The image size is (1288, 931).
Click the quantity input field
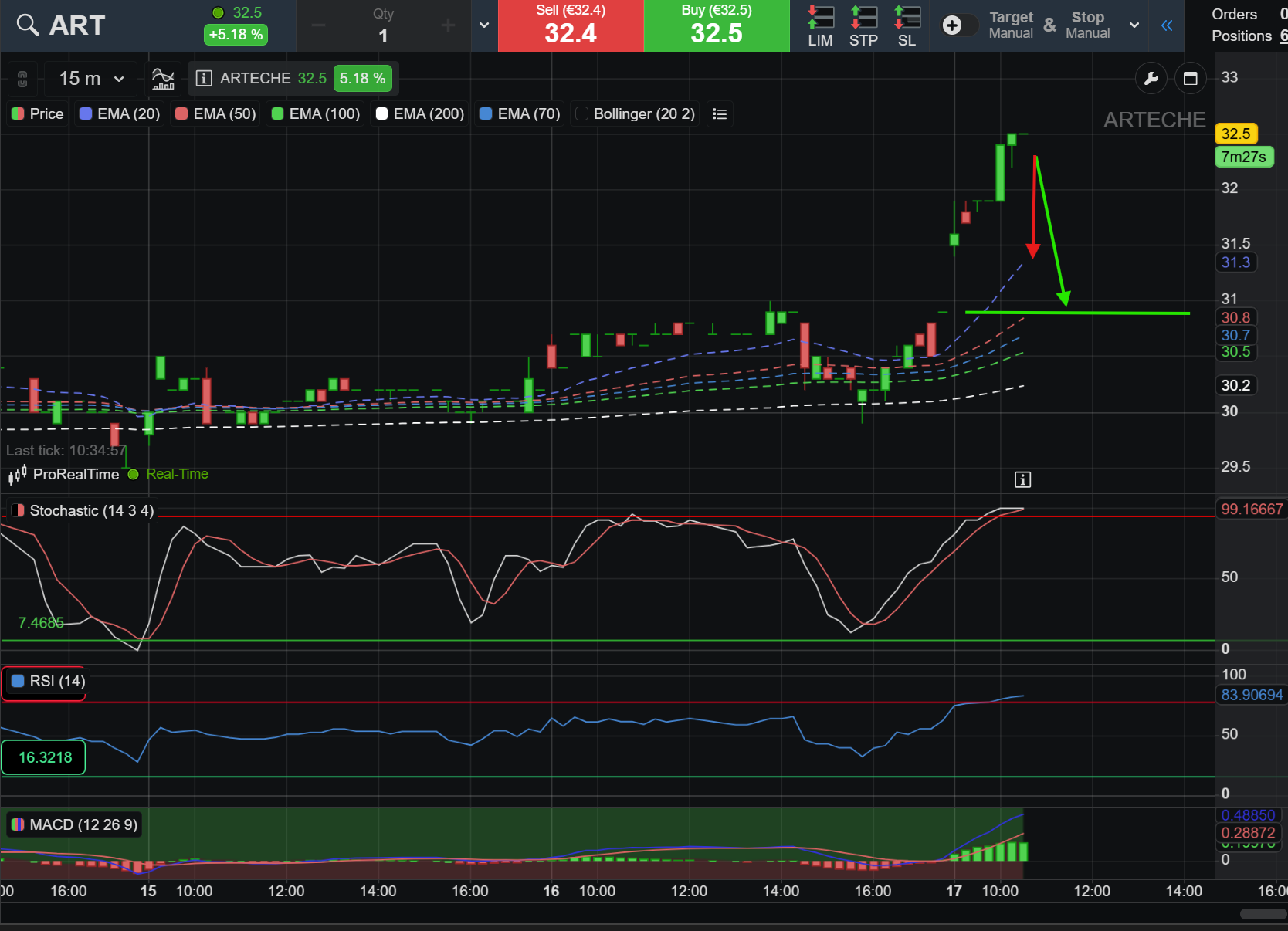(383, 25)
